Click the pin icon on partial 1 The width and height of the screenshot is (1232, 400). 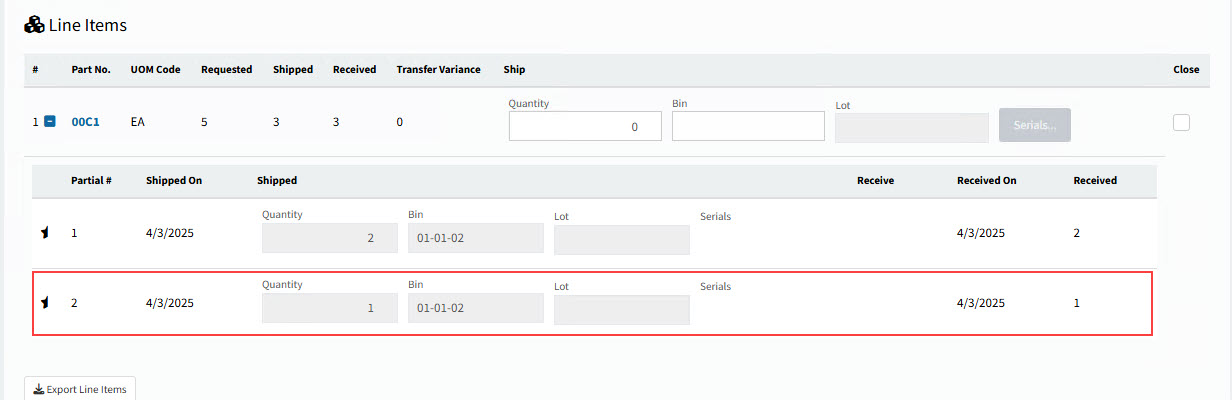tap(44, 233)
